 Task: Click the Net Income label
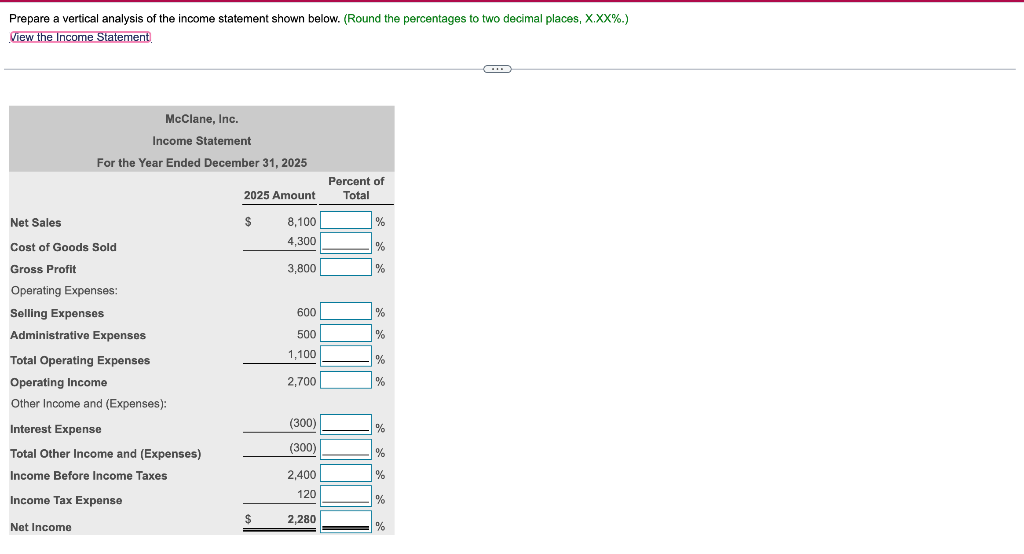point(40,527)
